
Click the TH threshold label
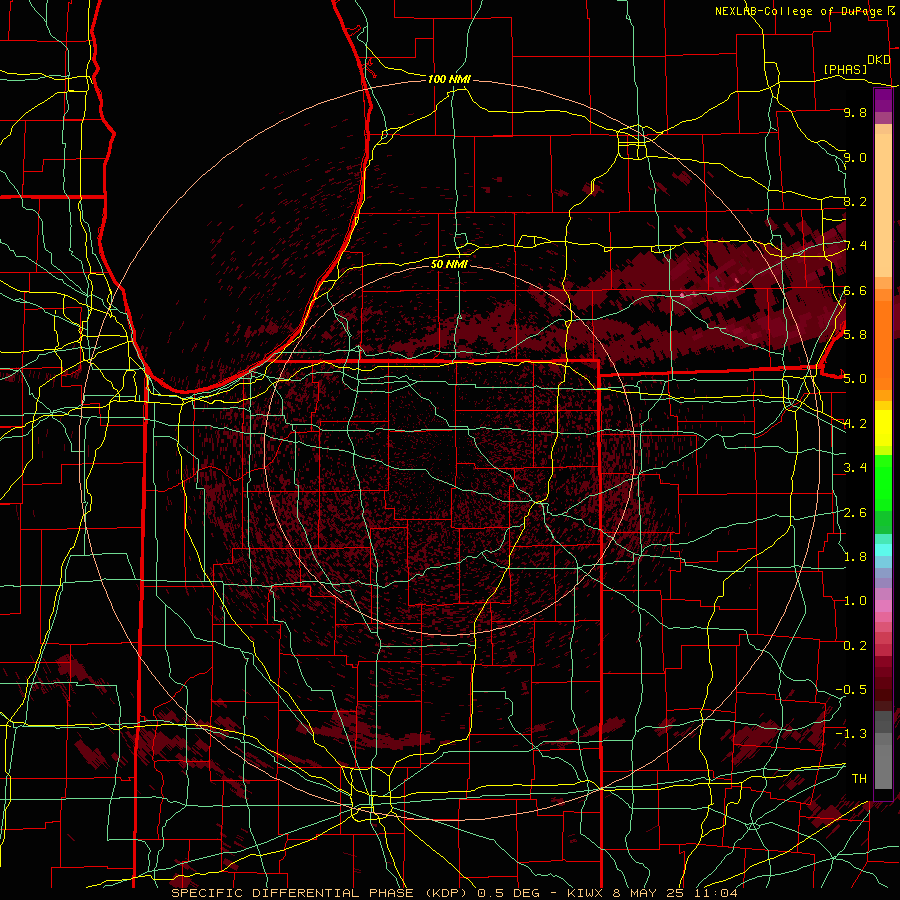(859, 779)
